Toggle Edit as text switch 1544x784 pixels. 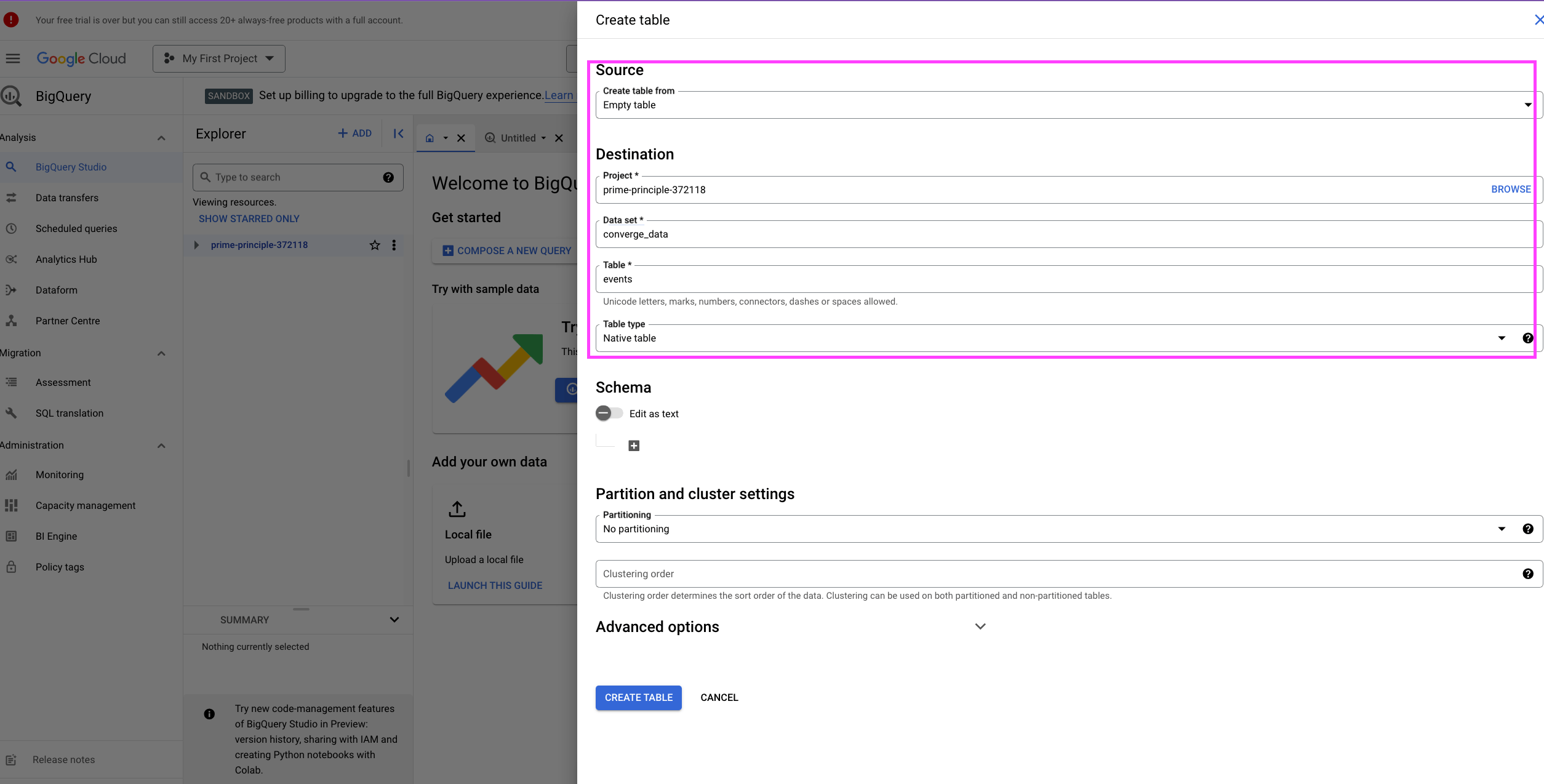pyautogui.click(x=609, y=413)
